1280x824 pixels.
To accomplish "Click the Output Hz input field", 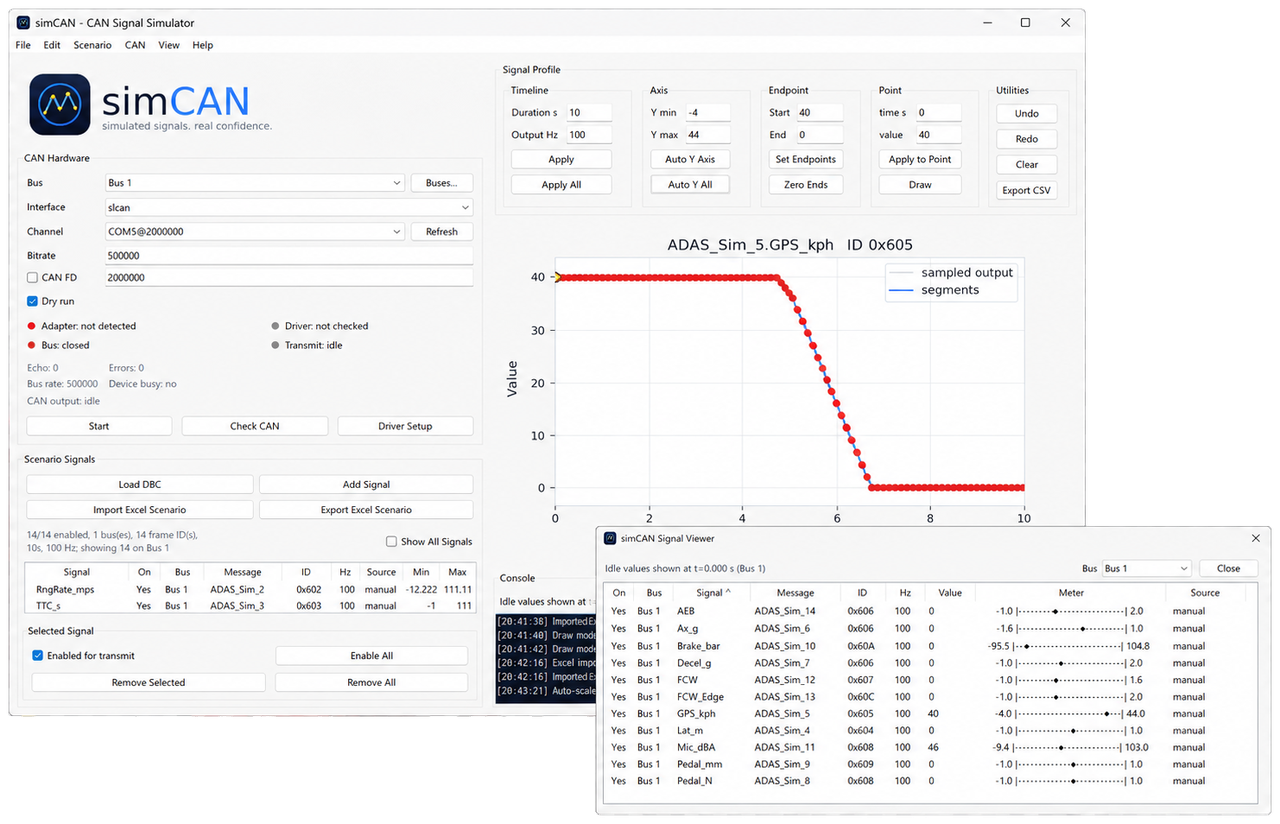I will point(588,135).
